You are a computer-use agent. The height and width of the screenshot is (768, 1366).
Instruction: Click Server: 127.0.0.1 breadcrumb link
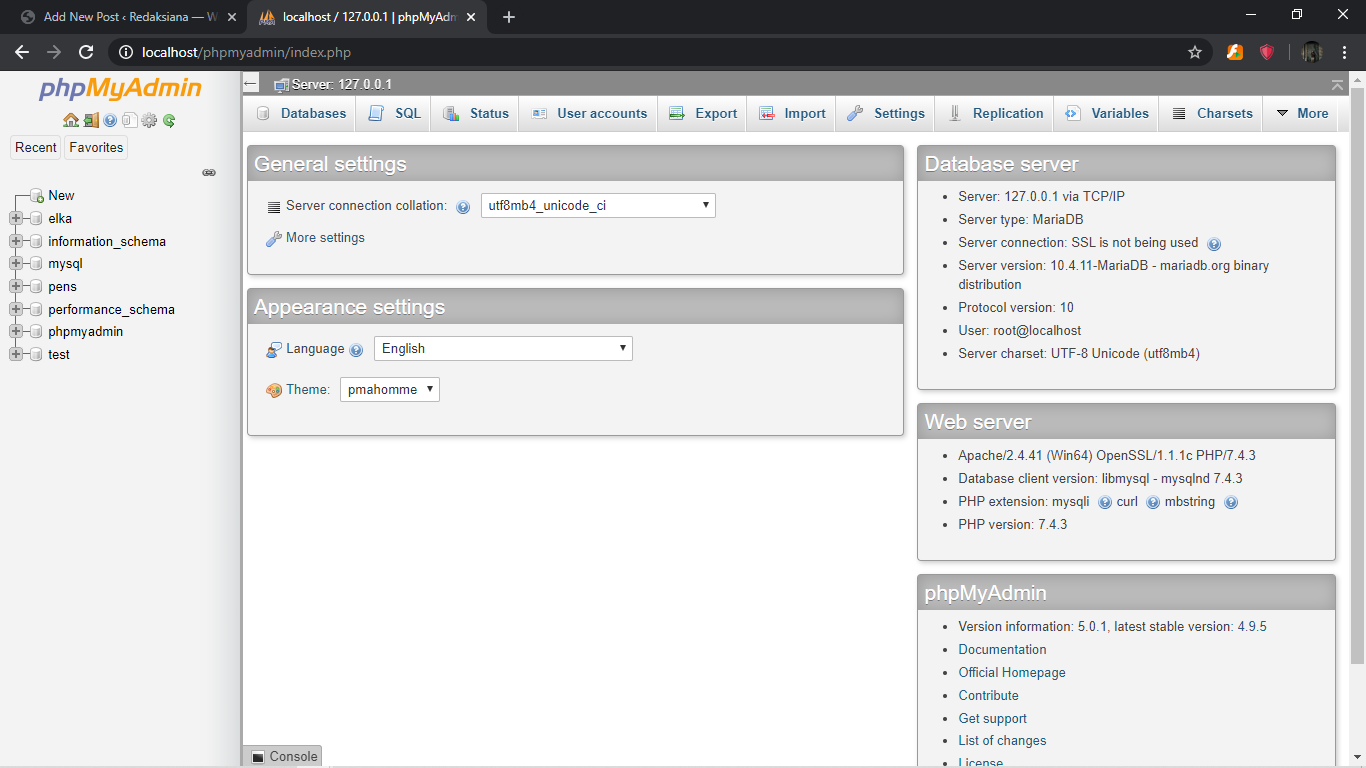(x=341, y=85)
